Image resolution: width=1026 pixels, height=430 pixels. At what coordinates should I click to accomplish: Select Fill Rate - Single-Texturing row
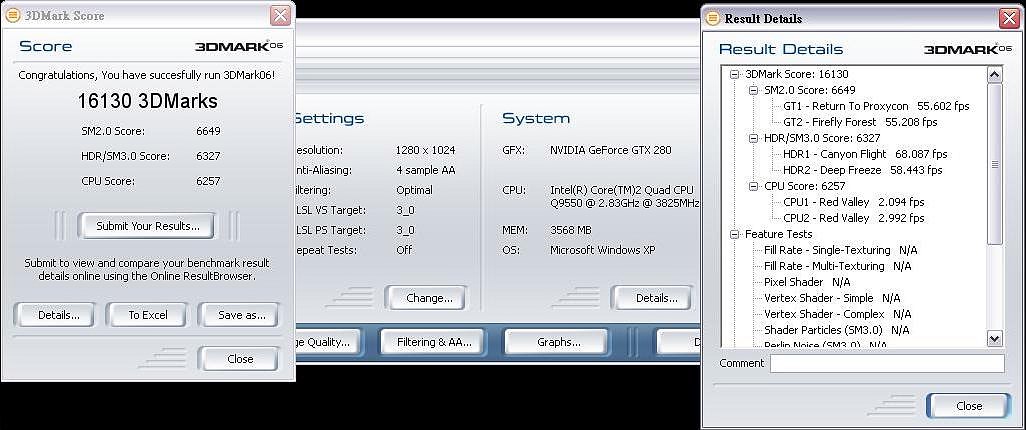point(840,250)
